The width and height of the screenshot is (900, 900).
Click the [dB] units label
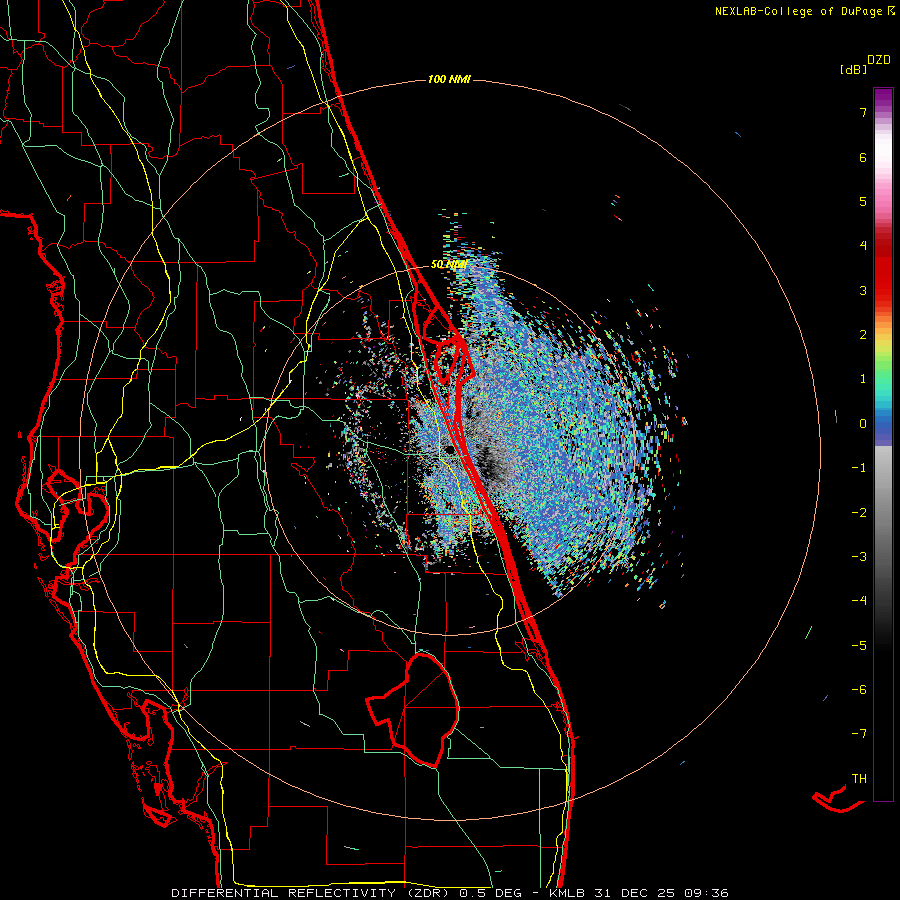[853, 70]
